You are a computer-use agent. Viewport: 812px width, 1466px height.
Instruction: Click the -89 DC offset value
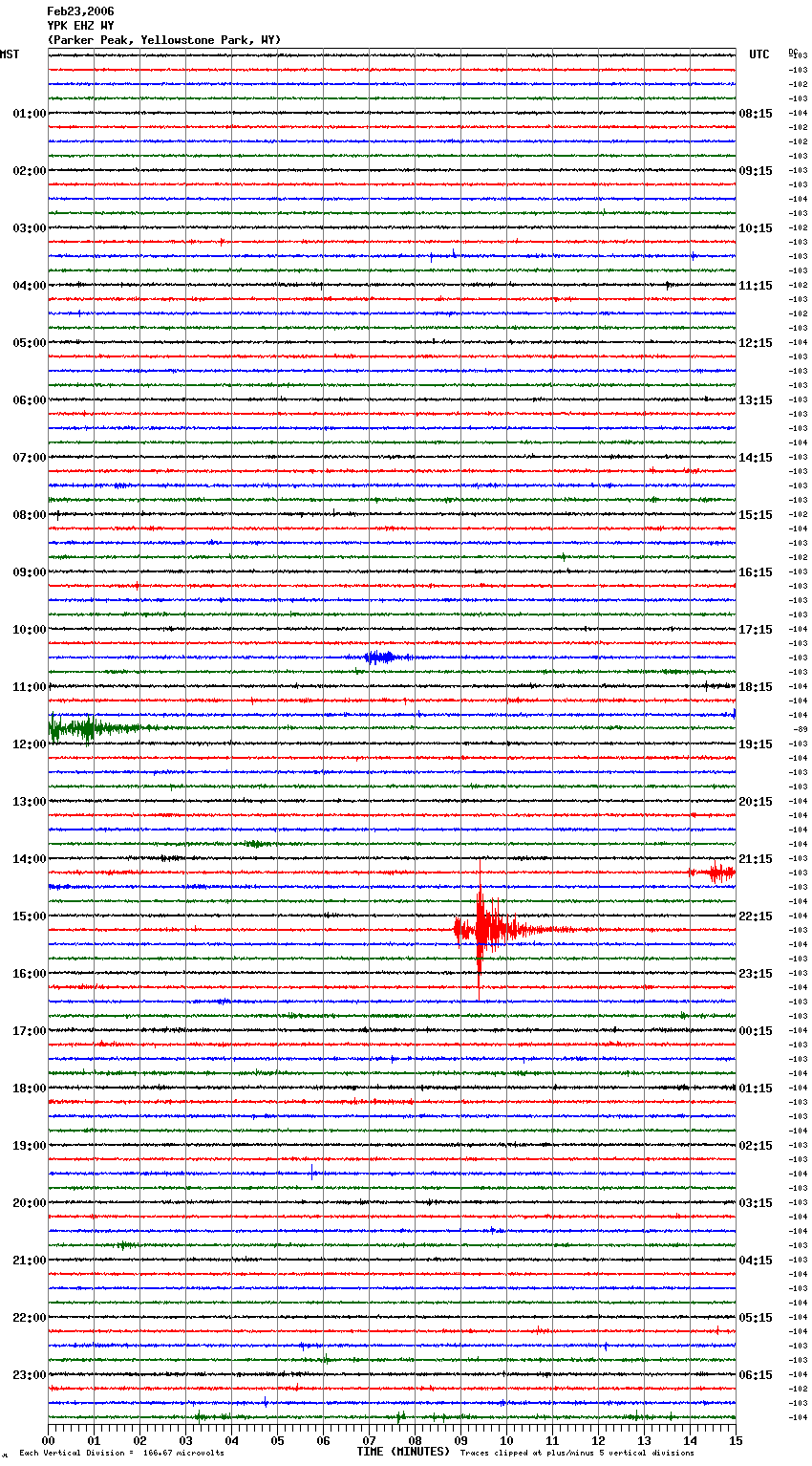pyautogui.click(x=801, y=729)
